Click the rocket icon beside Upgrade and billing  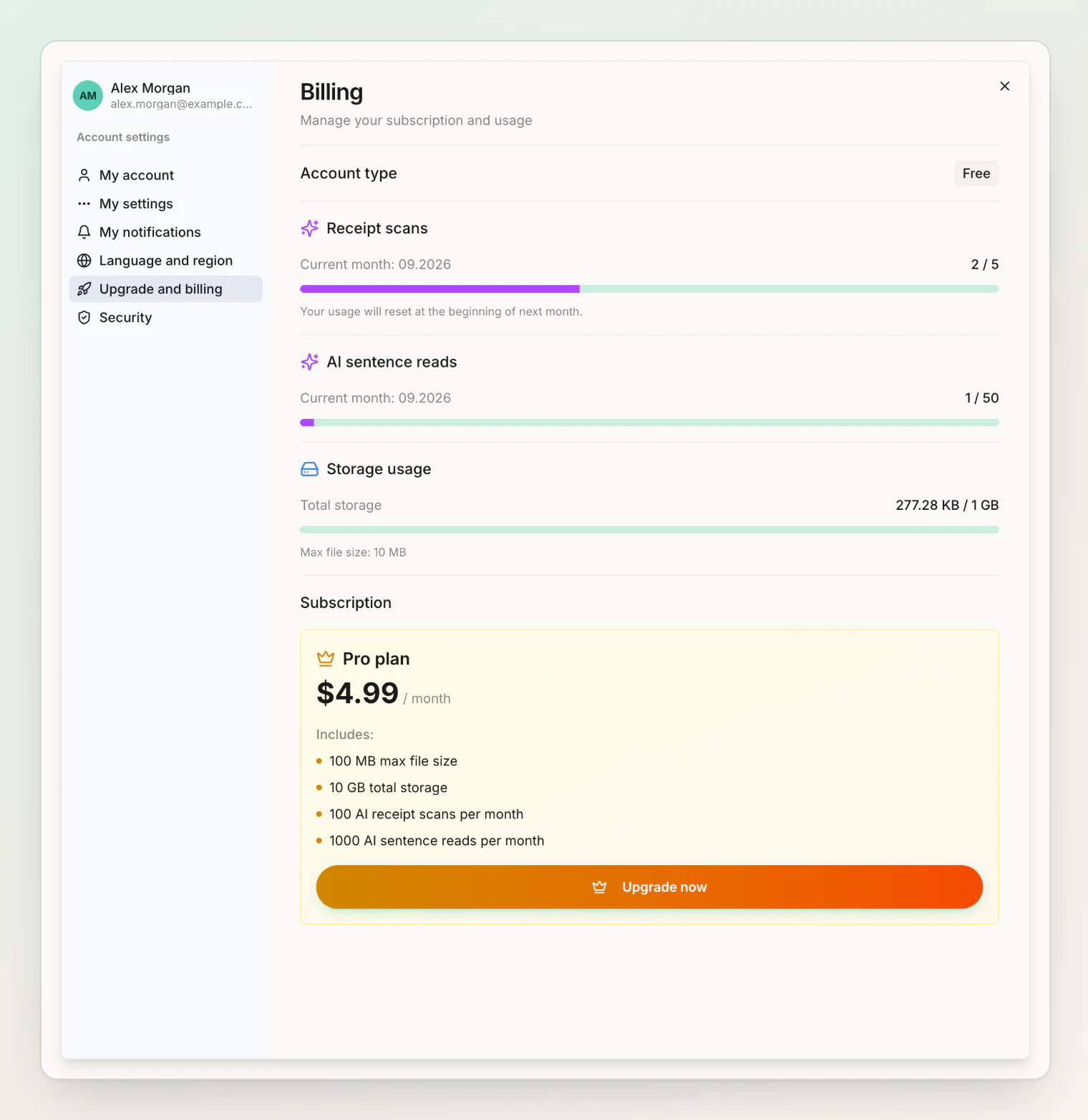(84, 289)
